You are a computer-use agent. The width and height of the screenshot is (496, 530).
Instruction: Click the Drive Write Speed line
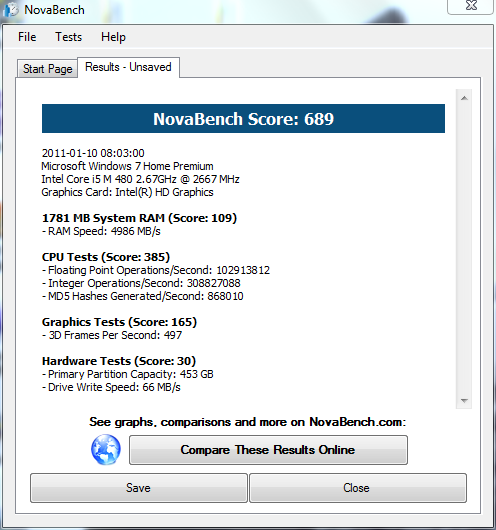111,387
